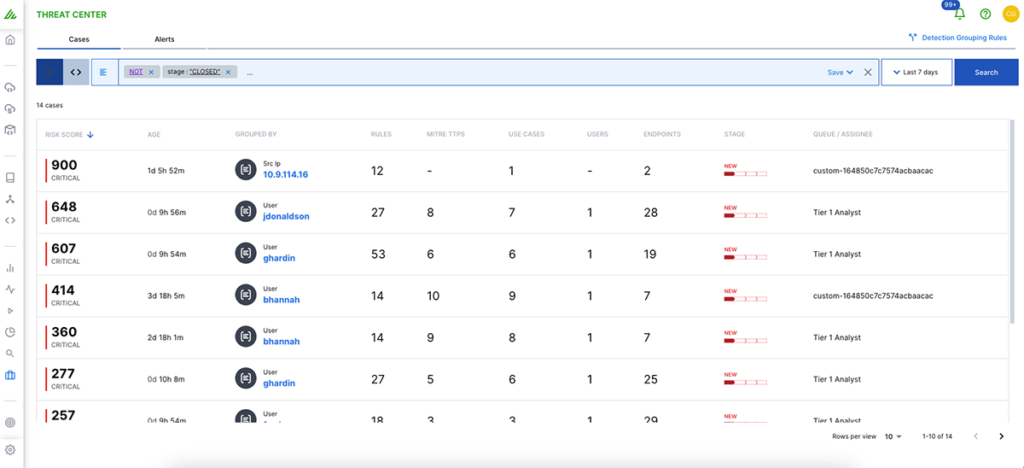Open the Detection Grouping Rules link
The height and width of the screenshot is (468, 1024).
(x=957, y=37)
